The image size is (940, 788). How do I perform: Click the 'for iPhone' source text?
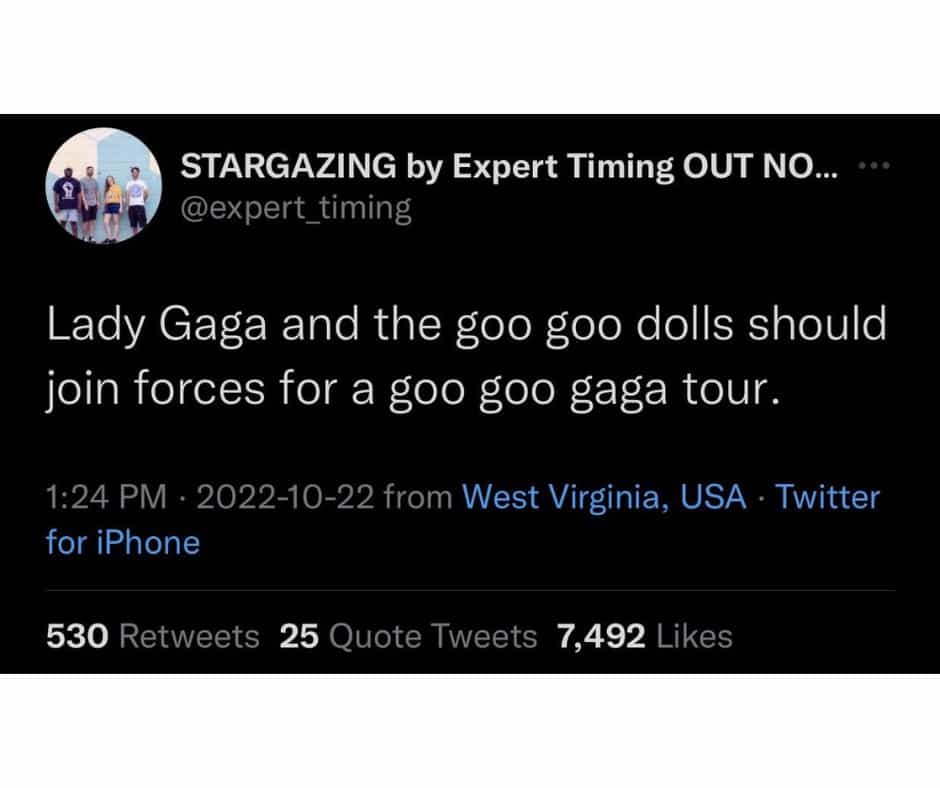click(x=123, y=542)
